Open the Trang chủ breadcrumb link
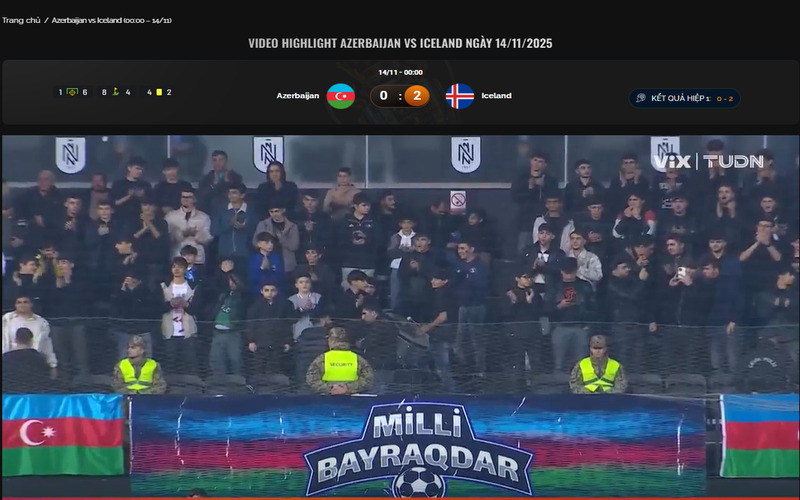Viewport: 800px width, 500px height. tap(21, 20)
